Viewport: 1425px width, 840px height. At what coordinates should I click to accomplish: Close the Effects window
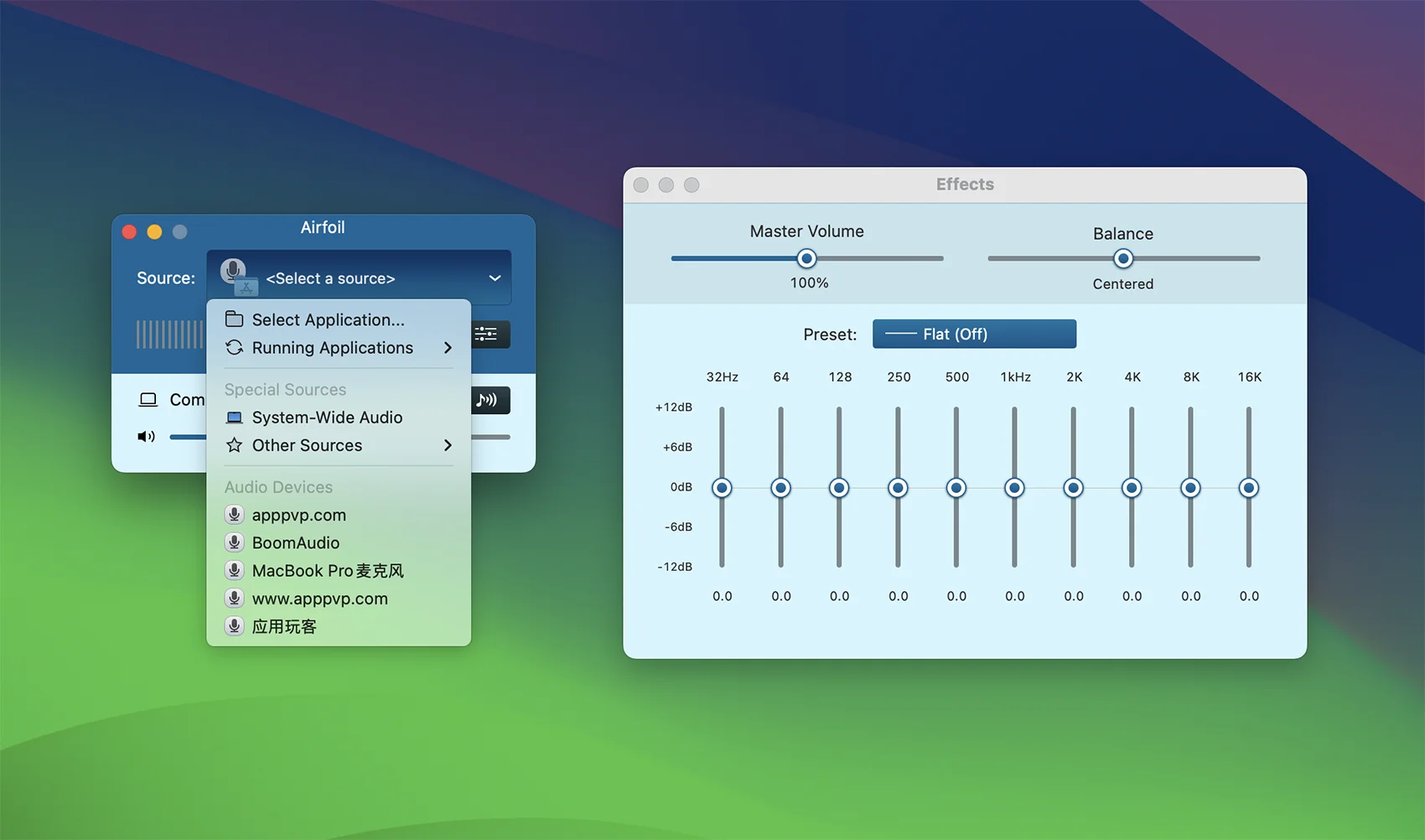point(641,184)
